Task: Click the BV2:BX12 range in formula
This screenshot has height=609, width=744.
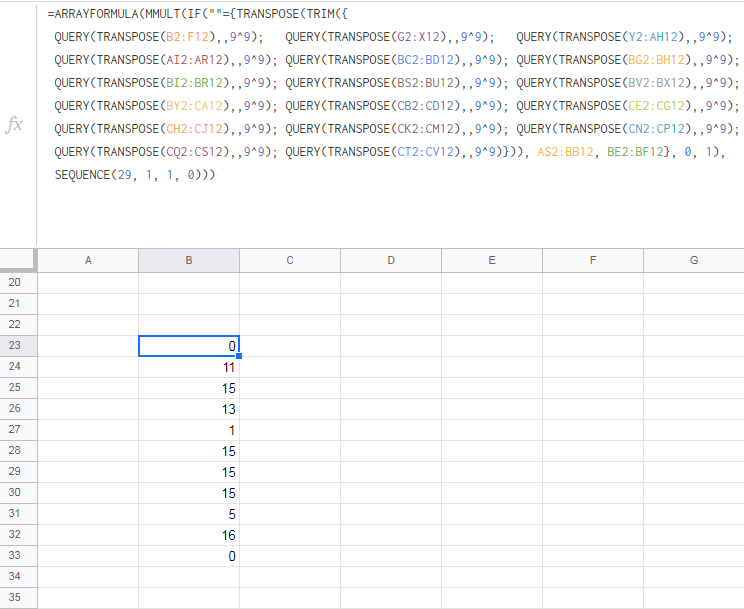Action: (656, 83)
